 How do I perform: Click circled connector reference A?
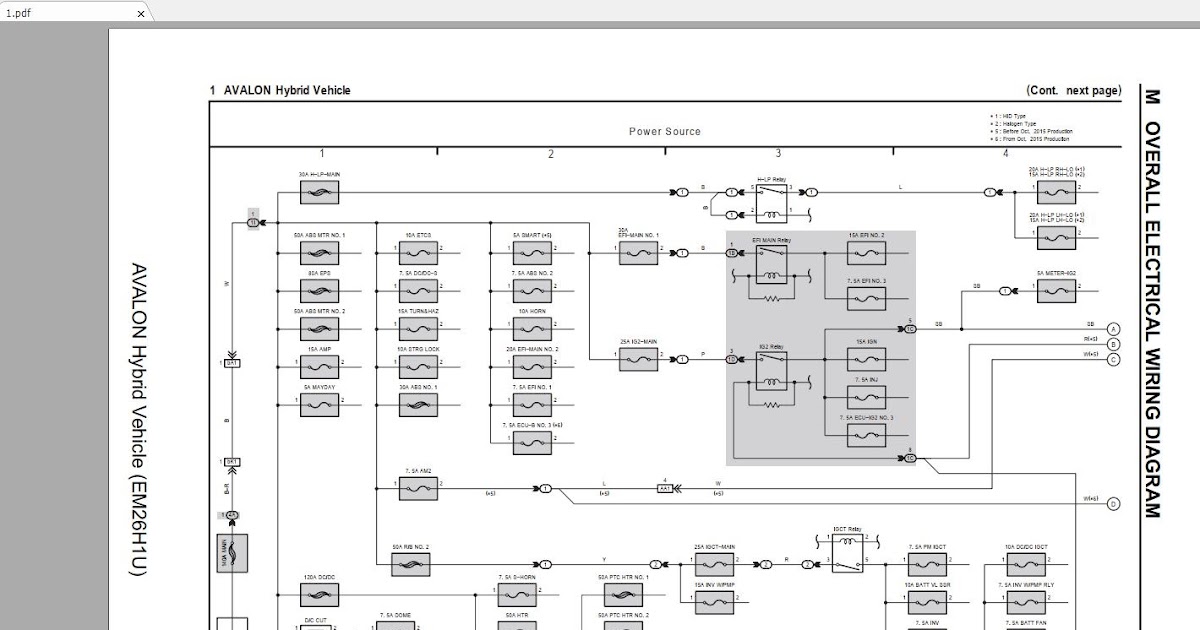(1114, 329)
